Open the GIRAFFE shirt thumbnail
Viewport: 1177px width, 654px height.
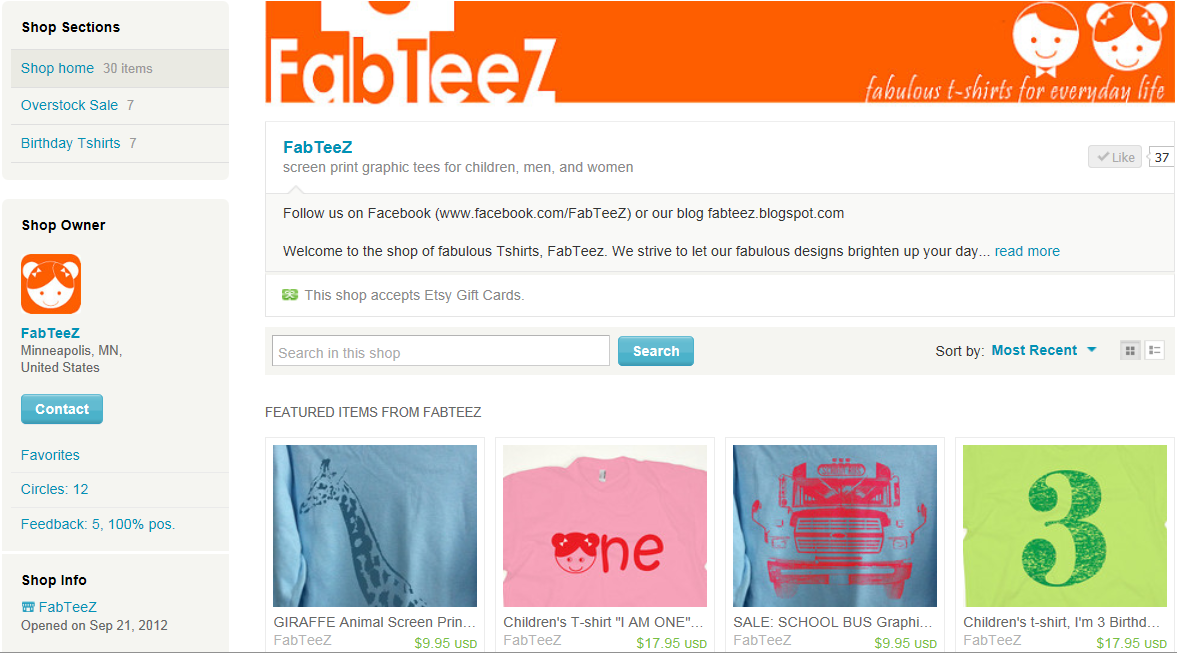coord(375,526)
